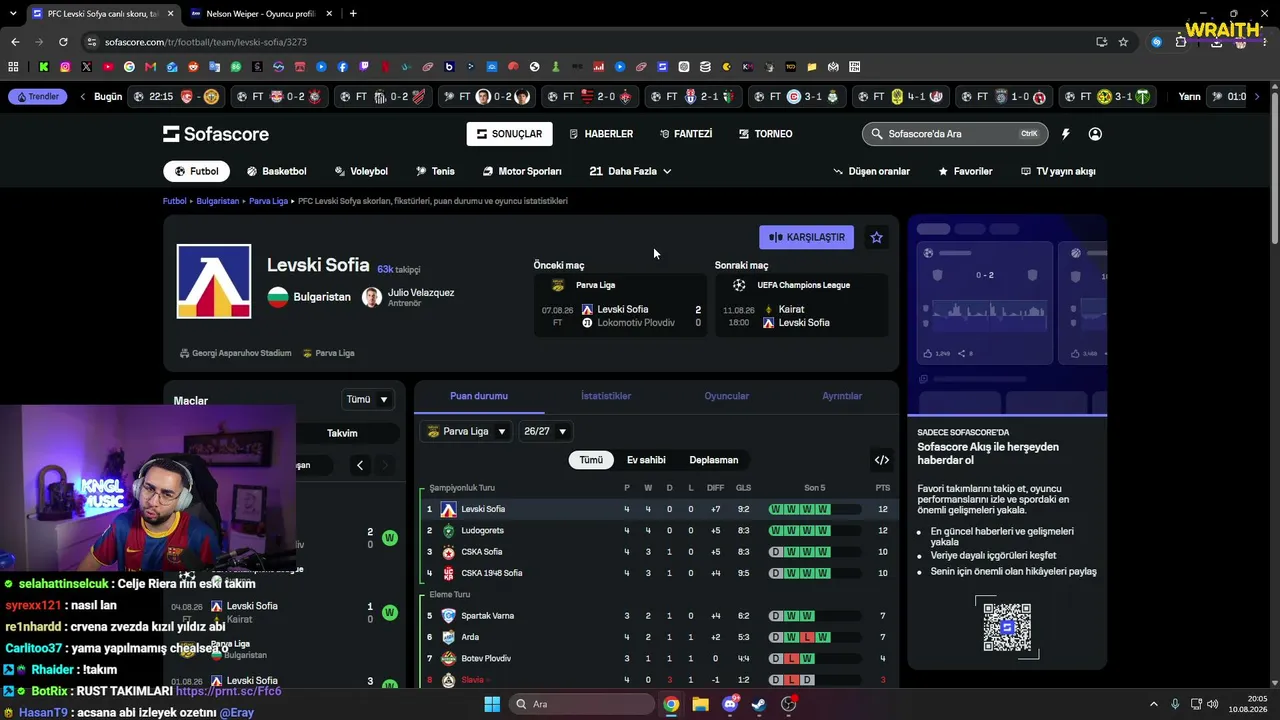Open the Futbol breadcrumb link
1280x720 pixels.
click(175, 201)
